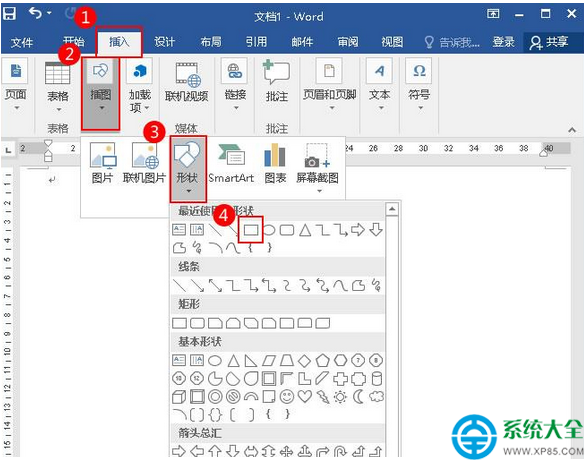Select the cross basic shape
The width and height of the screenshot is (586, 462).
(340, 379)
